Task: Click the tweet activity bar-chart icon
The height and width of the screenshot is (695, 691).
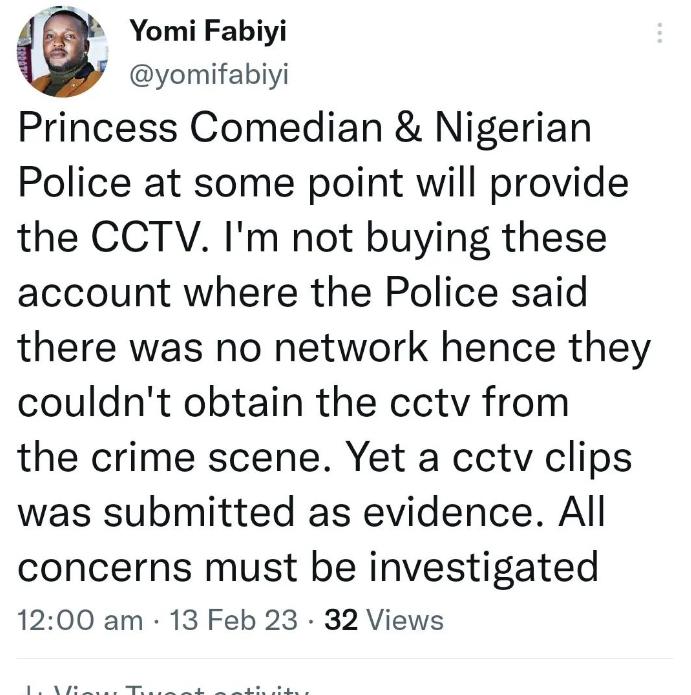Action: pos(33,689)
